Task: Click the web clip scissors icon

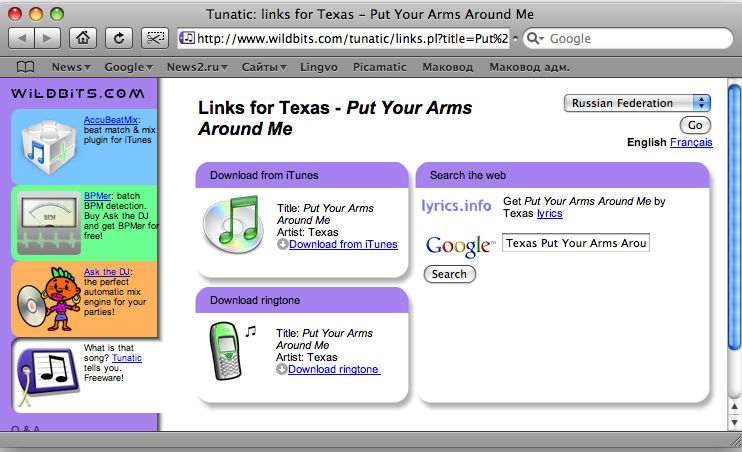Action: (x=155, y=38)
